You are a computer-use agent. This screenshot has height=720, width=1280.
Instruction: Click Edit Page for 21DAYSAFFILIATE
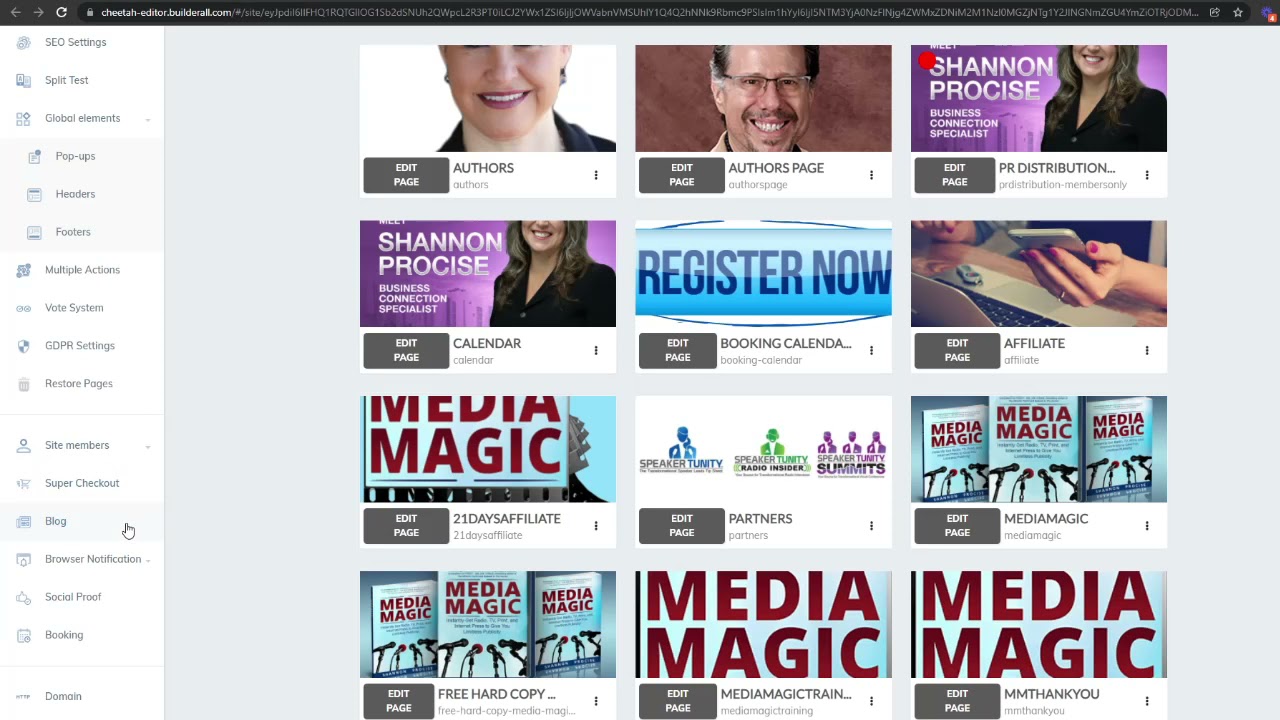(x=406, y=526)
